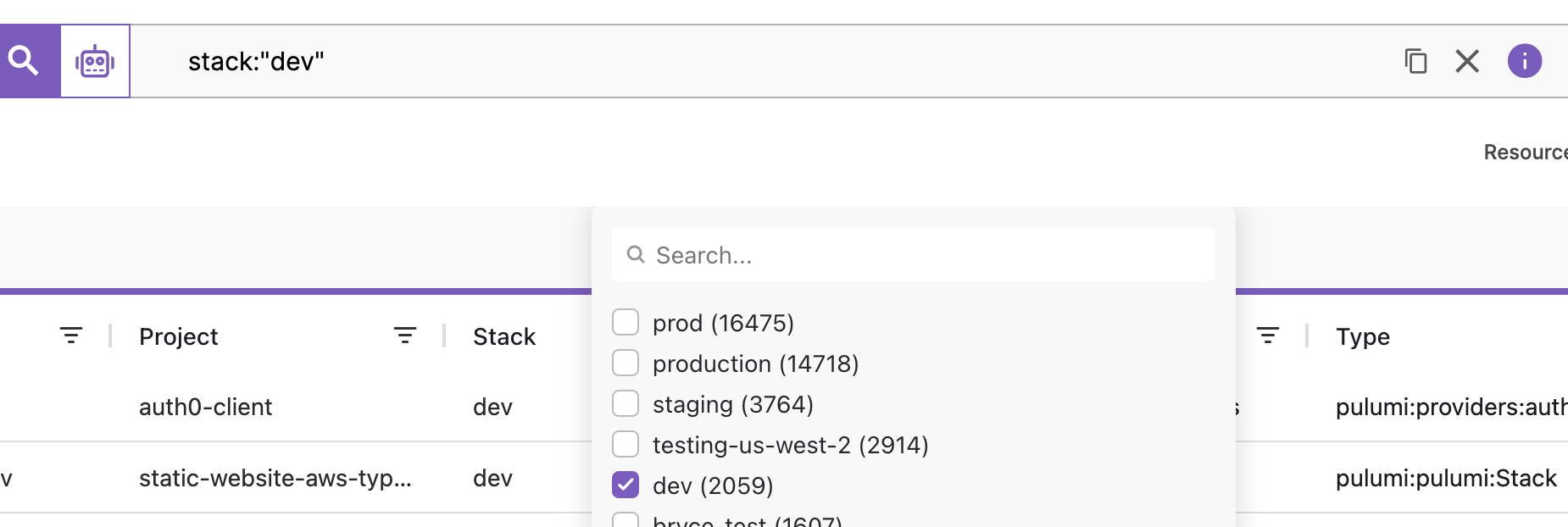Viewport: 1568px width, 527px height.
Task: Open the AI assistant robot icon
Action: (93, 60)
